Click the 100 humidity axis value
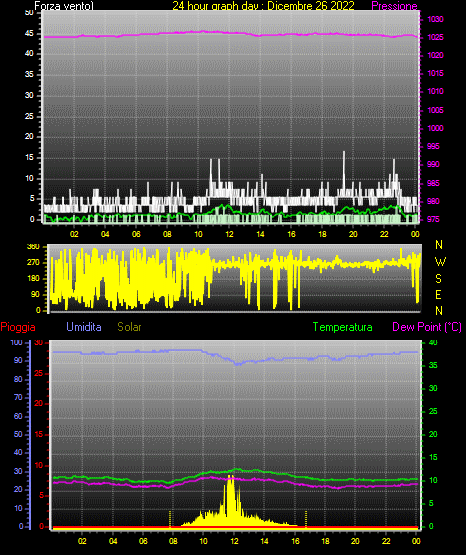The width and height of the screenshot is (466, 555). [16, 342]
